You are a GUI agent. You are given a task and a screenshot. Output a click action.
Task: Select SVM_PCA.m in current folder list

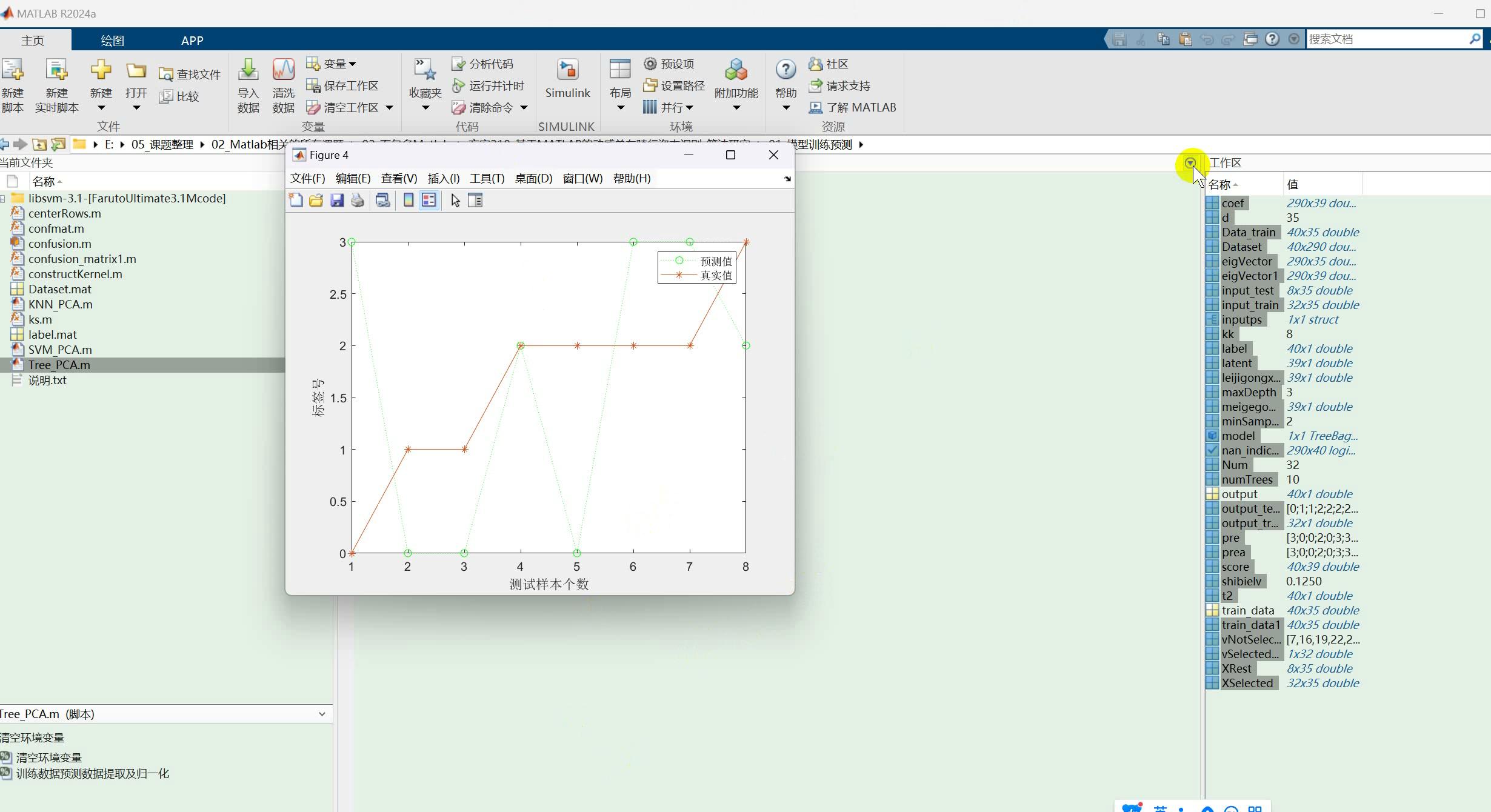pos(60,350)
